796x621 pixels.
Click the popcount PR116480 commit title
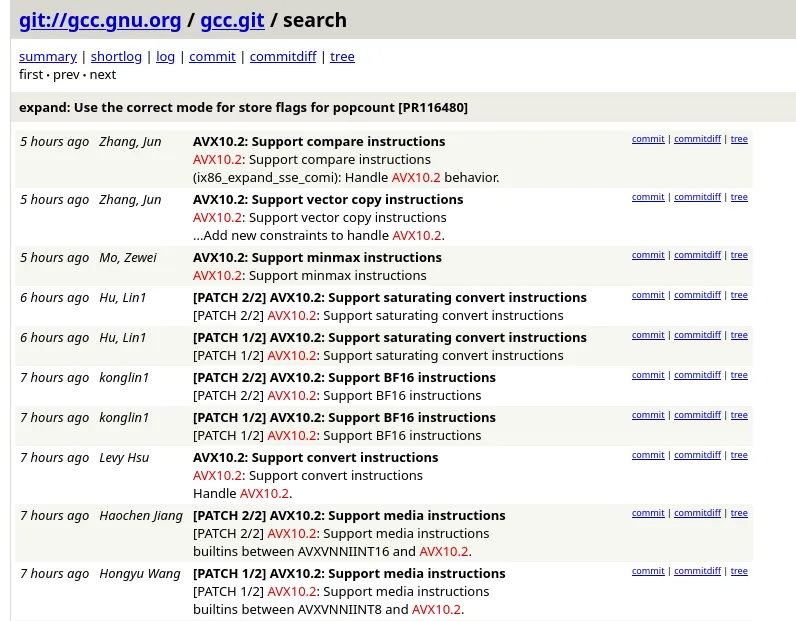tap(243, 108)
